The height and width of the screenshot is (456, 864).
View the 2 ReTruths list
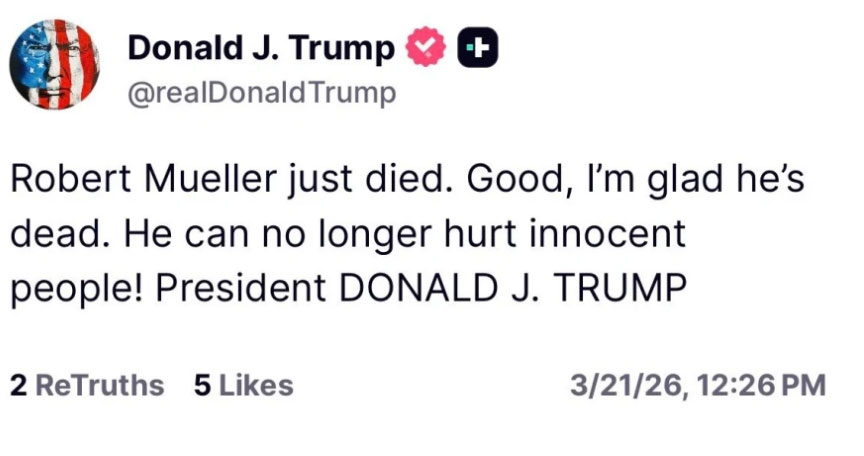(87, 385)
